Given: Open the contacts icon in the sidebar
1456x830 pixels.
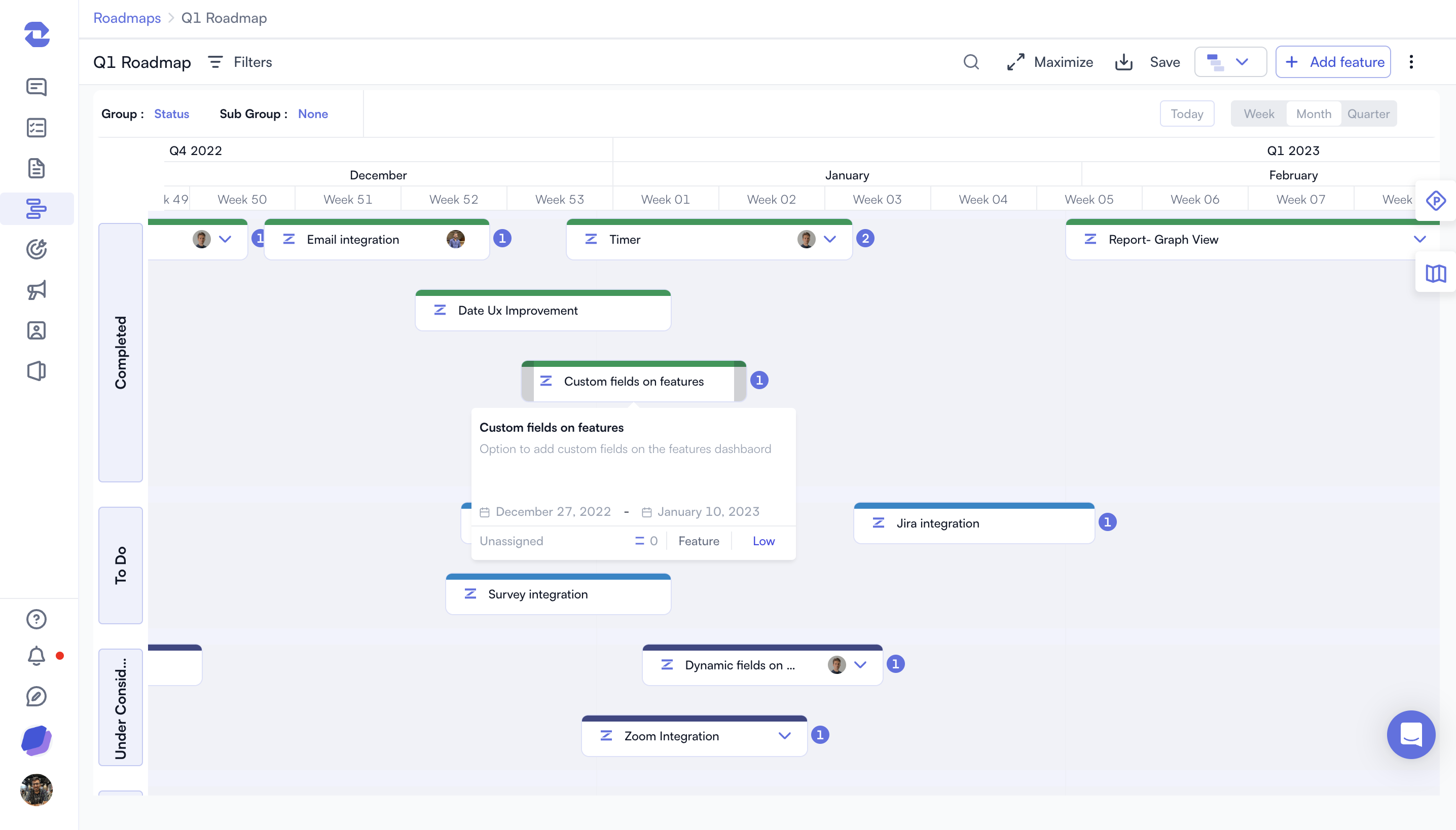Looking at the screenshot, I should (x=37, y=330).
